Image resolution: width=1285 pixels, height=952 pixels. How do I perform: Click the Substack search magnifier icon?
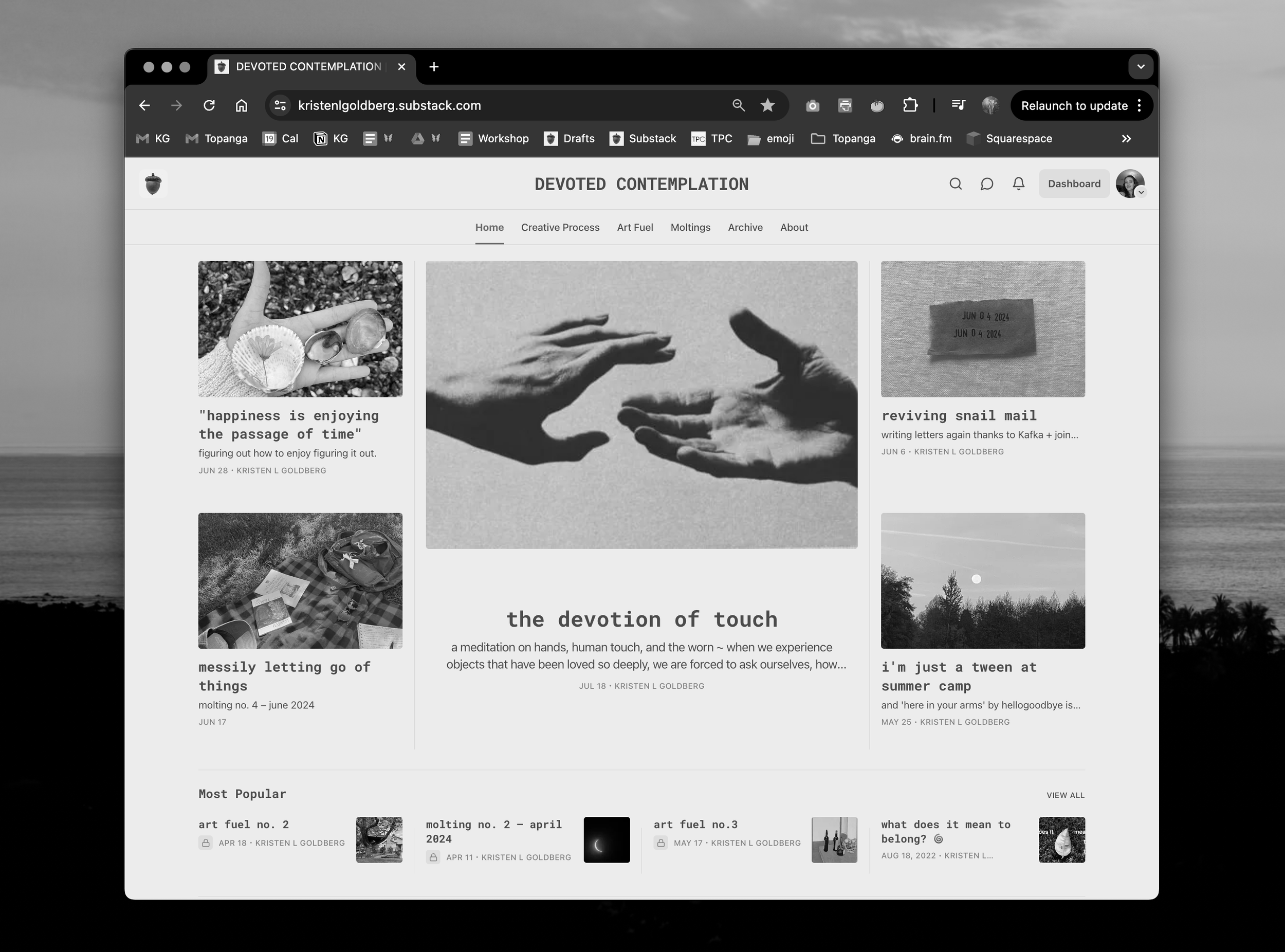point(956,184)
